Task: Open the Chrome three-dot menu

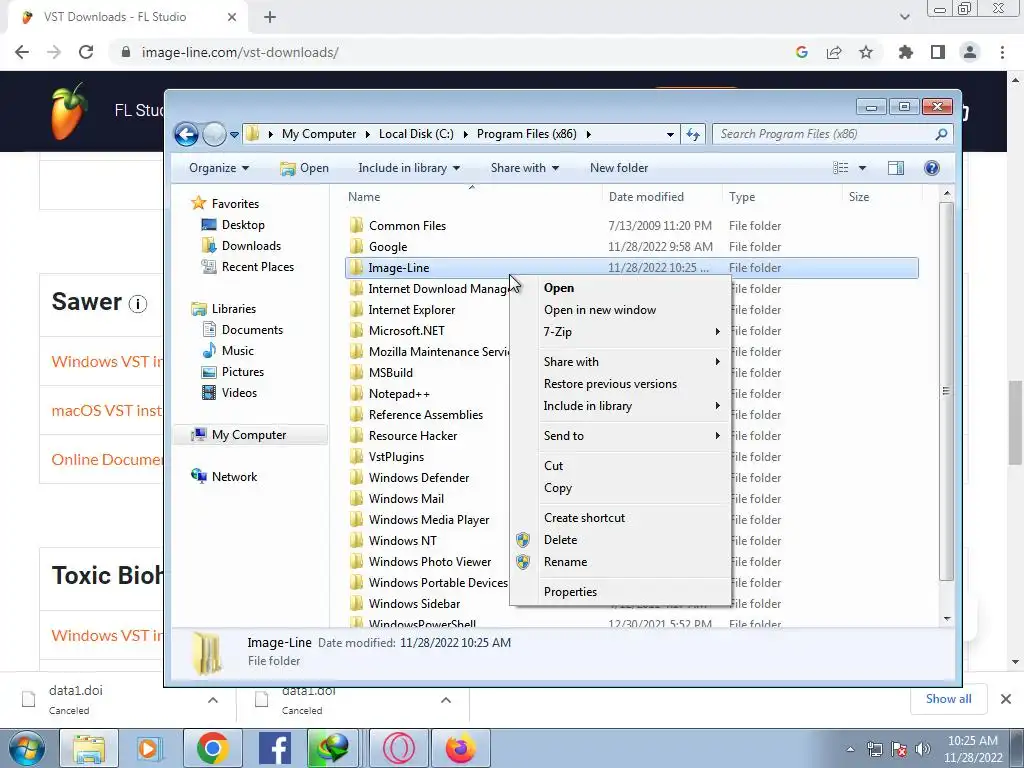Action: click(1002, 52)
